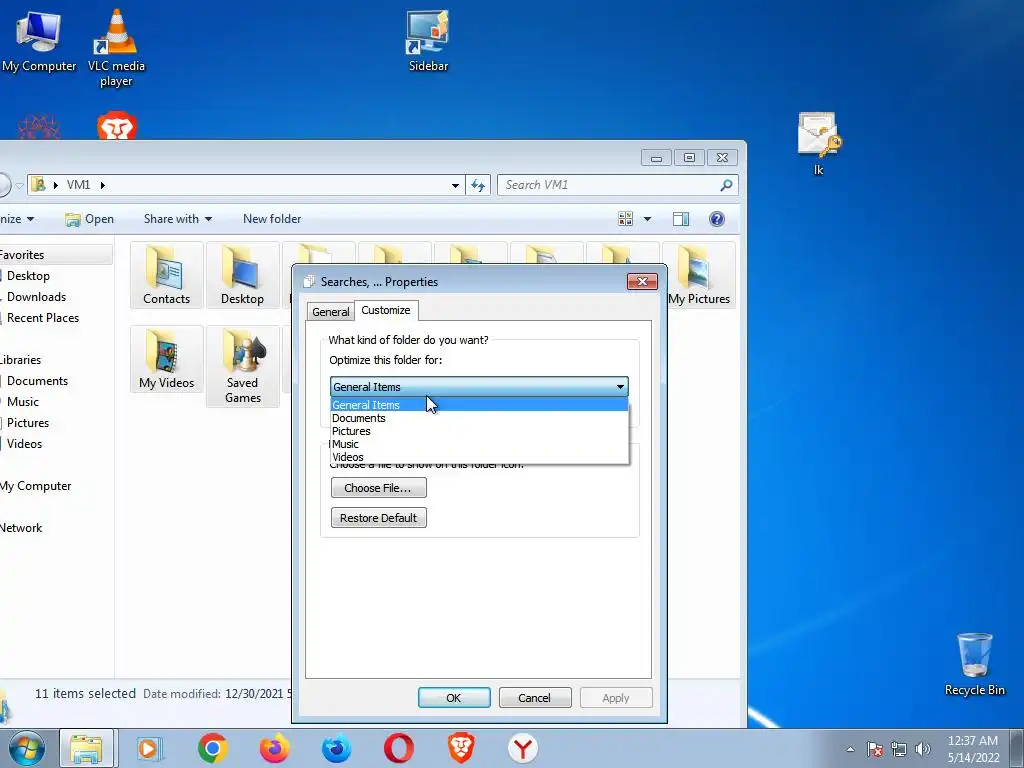Select the Contacts folder icon
The width and height of the screenshot is (1024, 768).
point(167,275)
